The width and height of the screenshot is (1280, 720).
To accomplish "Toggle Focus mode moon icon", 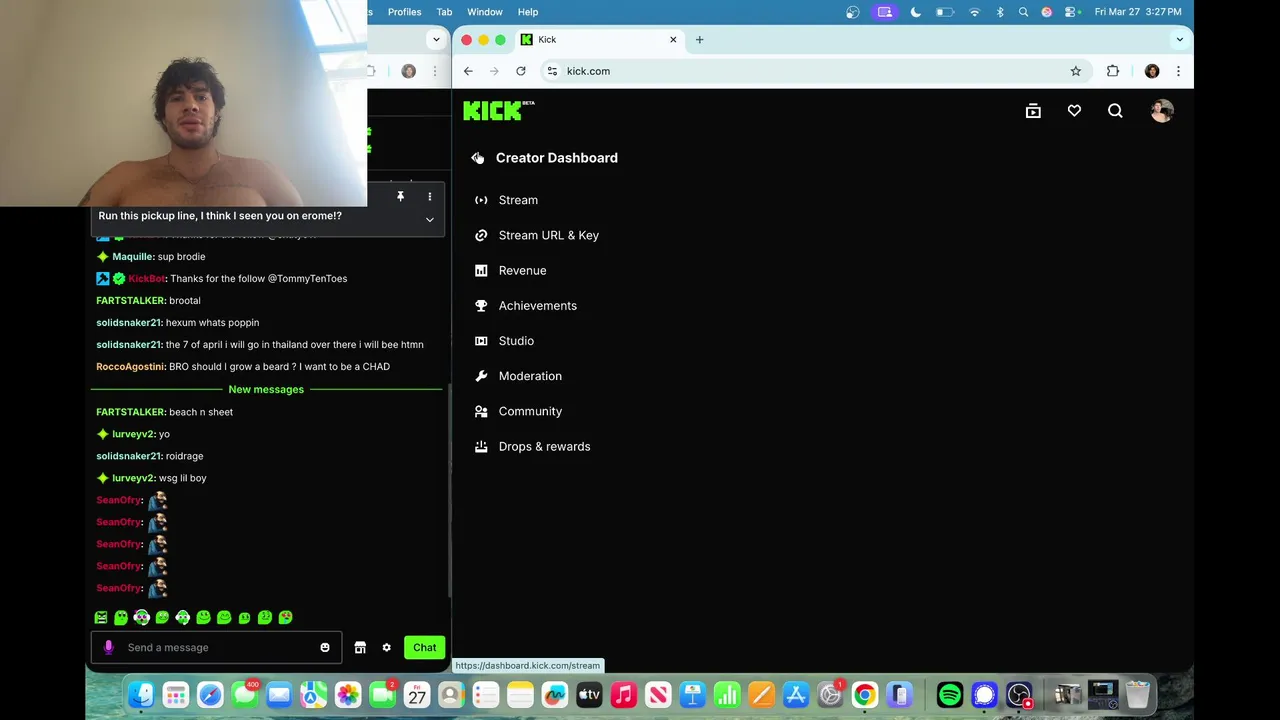I will (x=916, y=12).
